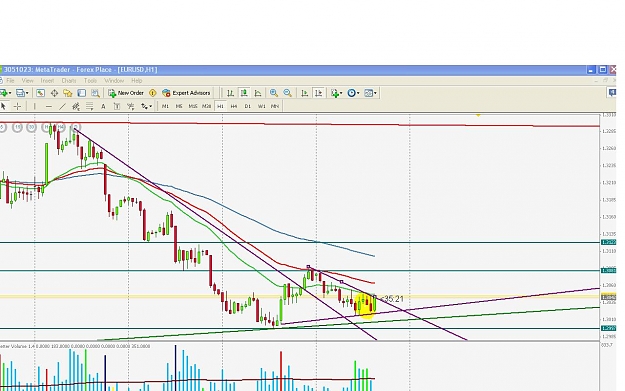Image resolution: width=625 pixels, height=391 pixels.
Task: Select the horizontal line tool
Action: coord(49,106)
